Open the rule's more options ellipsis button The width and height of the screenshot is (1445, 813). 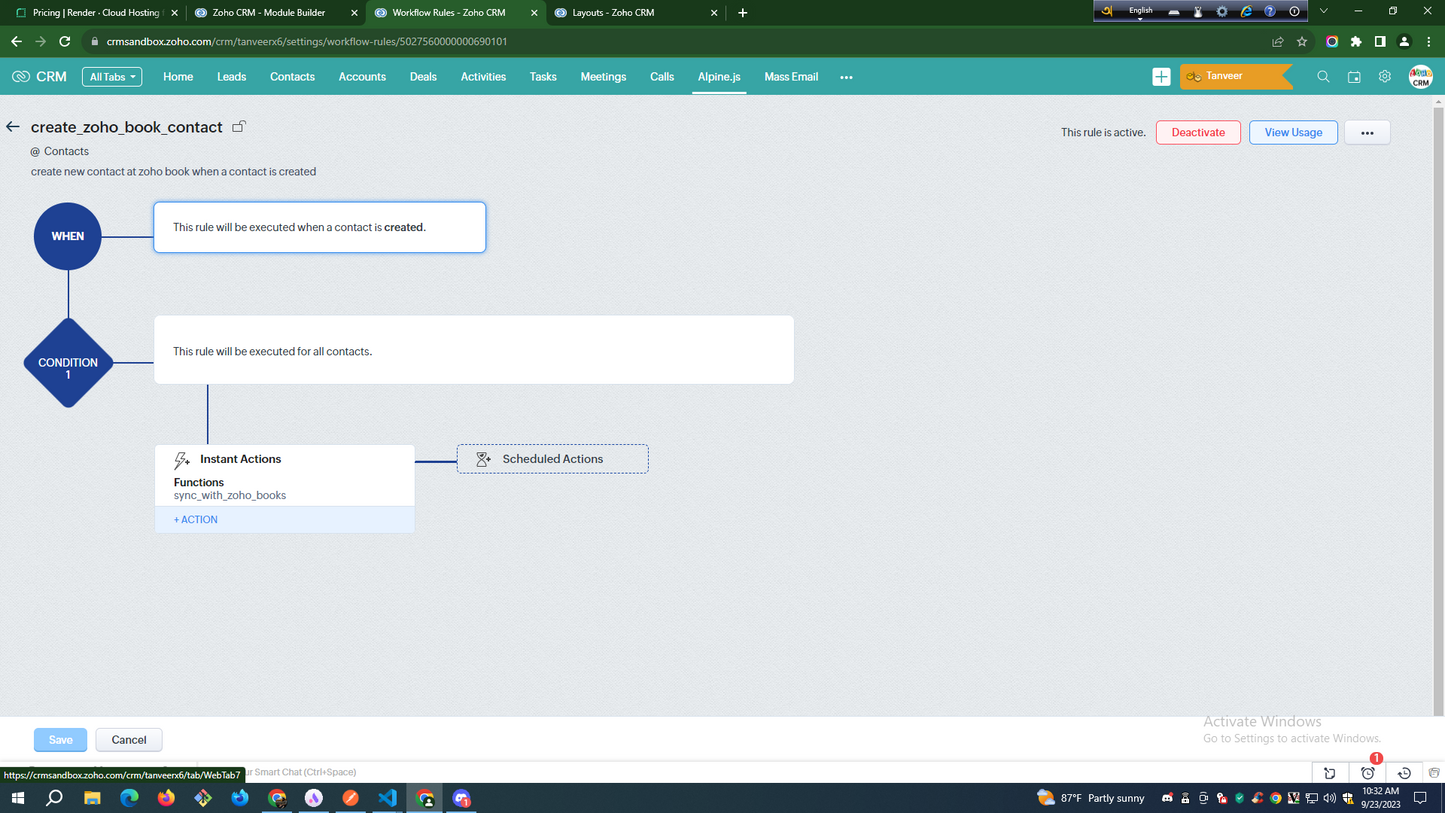pyautogui.click(x=1367, y=133)
